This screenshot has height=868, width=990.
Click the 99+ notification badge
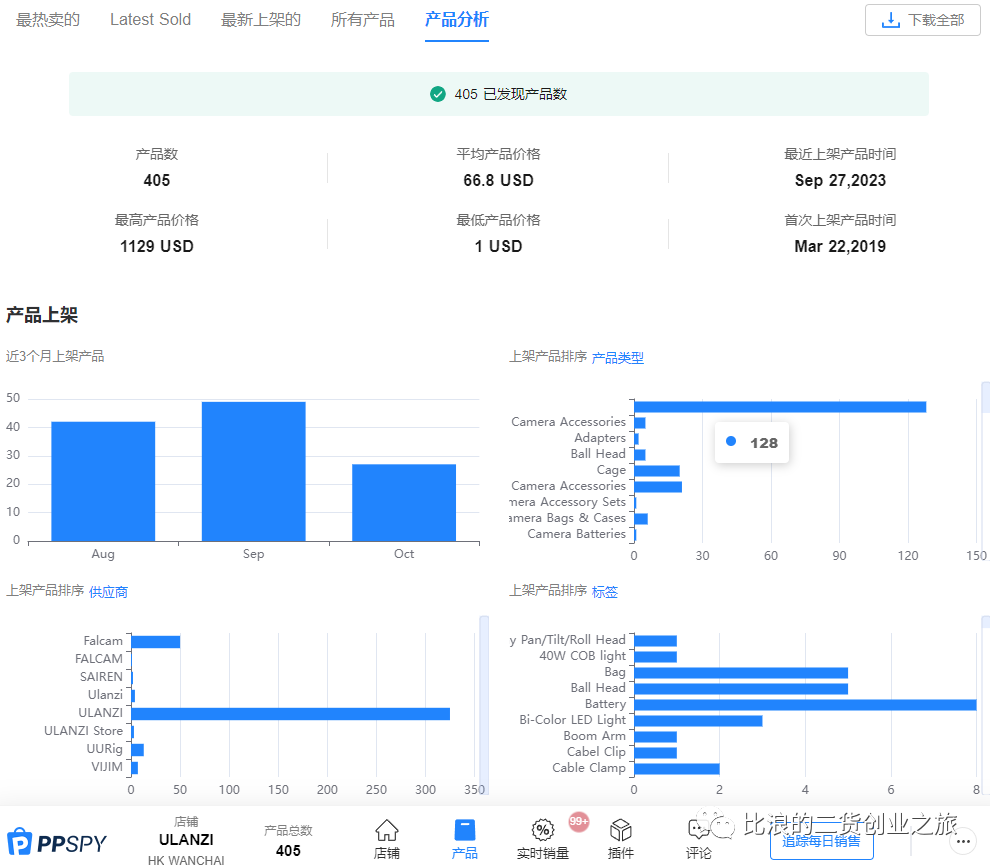click(578, 821)
